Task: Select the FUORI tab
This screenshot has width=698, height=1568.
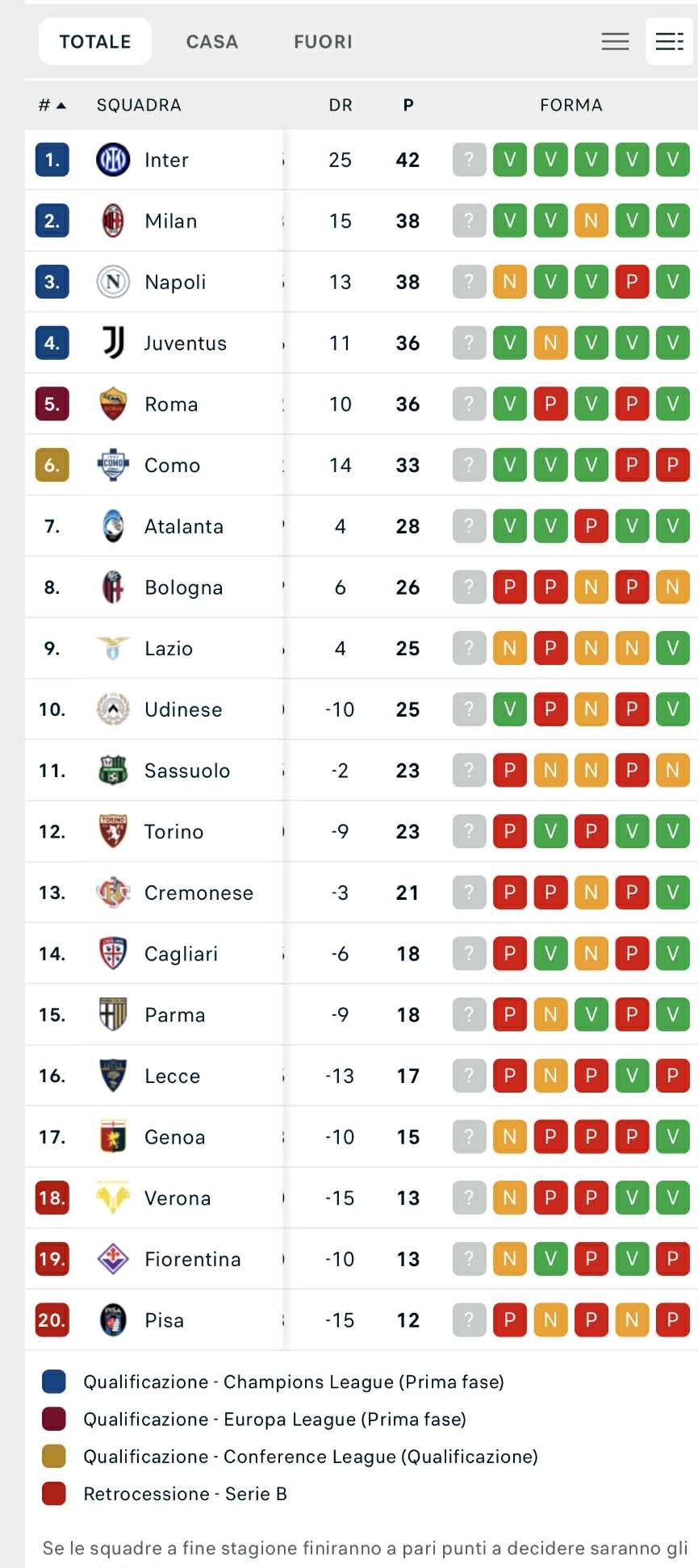Action: 323,42
